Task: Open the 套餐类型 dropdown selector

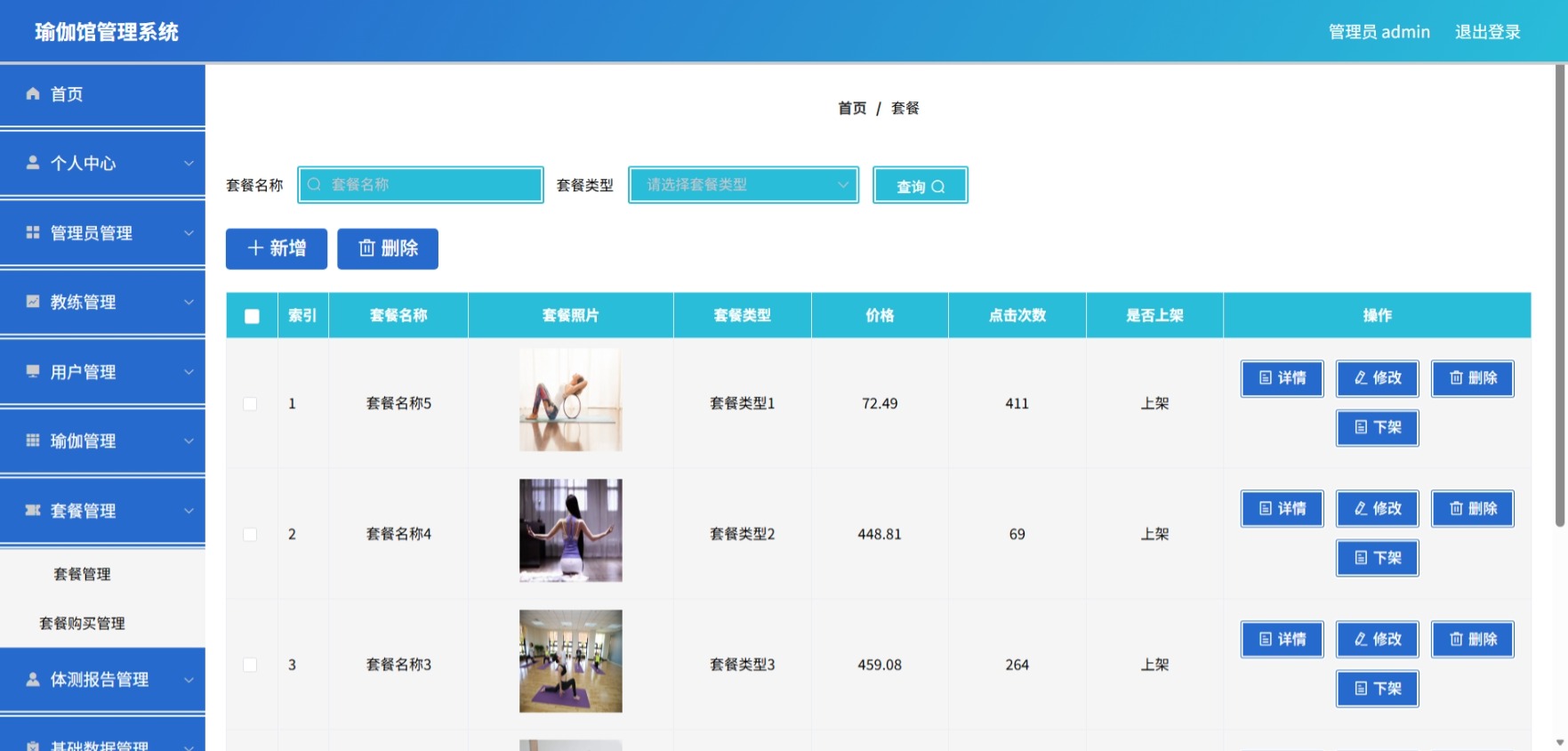Action: click(744, 185)
